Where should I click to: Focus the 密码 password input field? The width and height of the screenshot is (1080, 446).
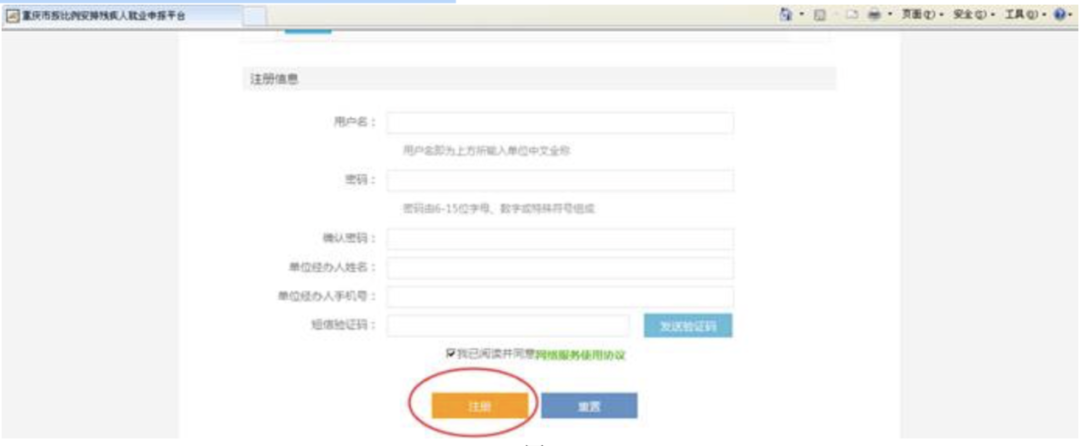coord(560,180)
